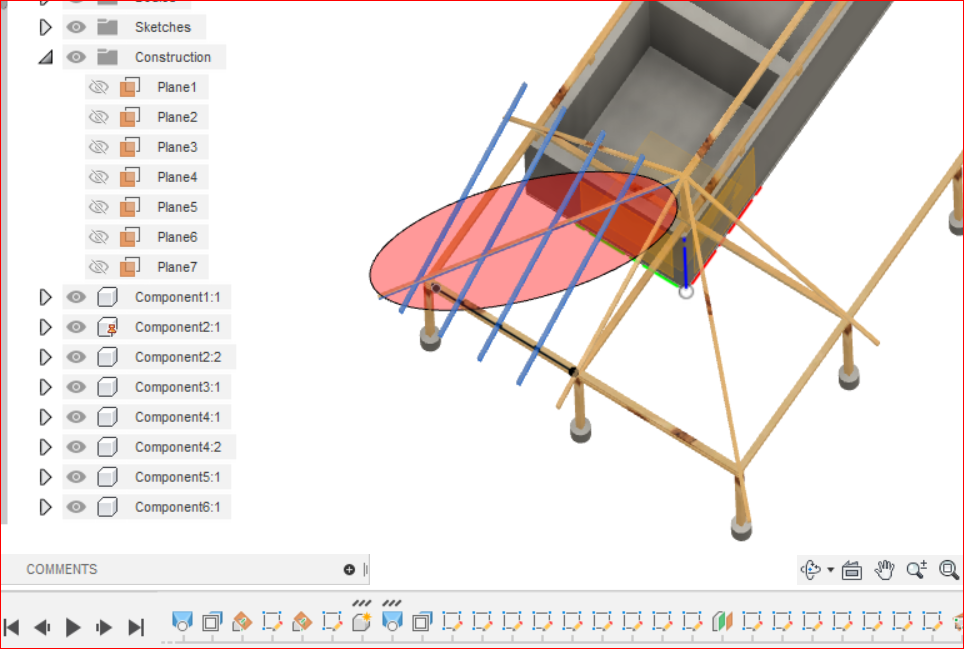Viewport: 964px width, 649px height.
Task: Show Plane7 using its eye icon
Action: tap(98, 267)
